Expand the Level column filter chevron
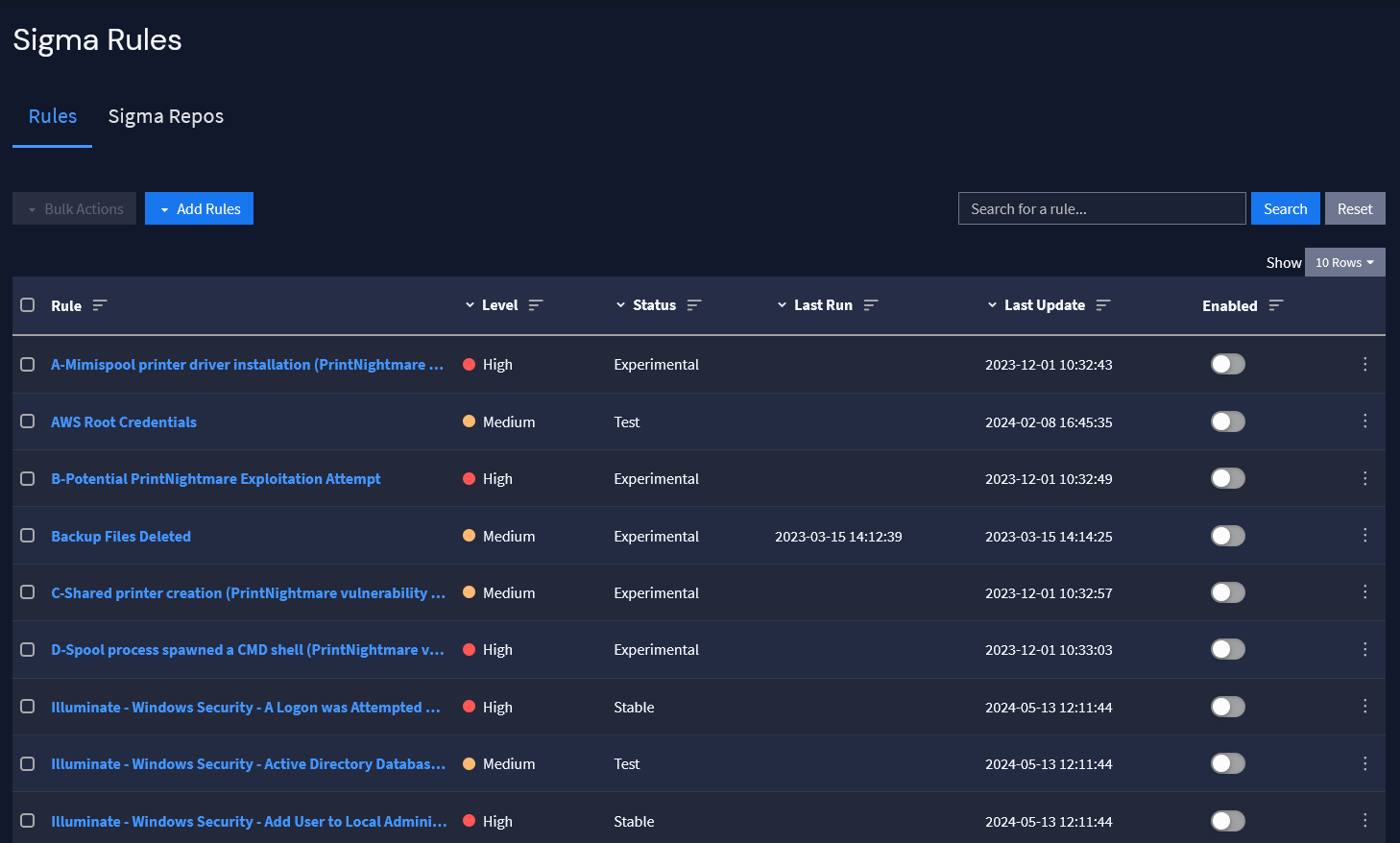This screenshot has width=1400, height=843. [x=470, y=305]
